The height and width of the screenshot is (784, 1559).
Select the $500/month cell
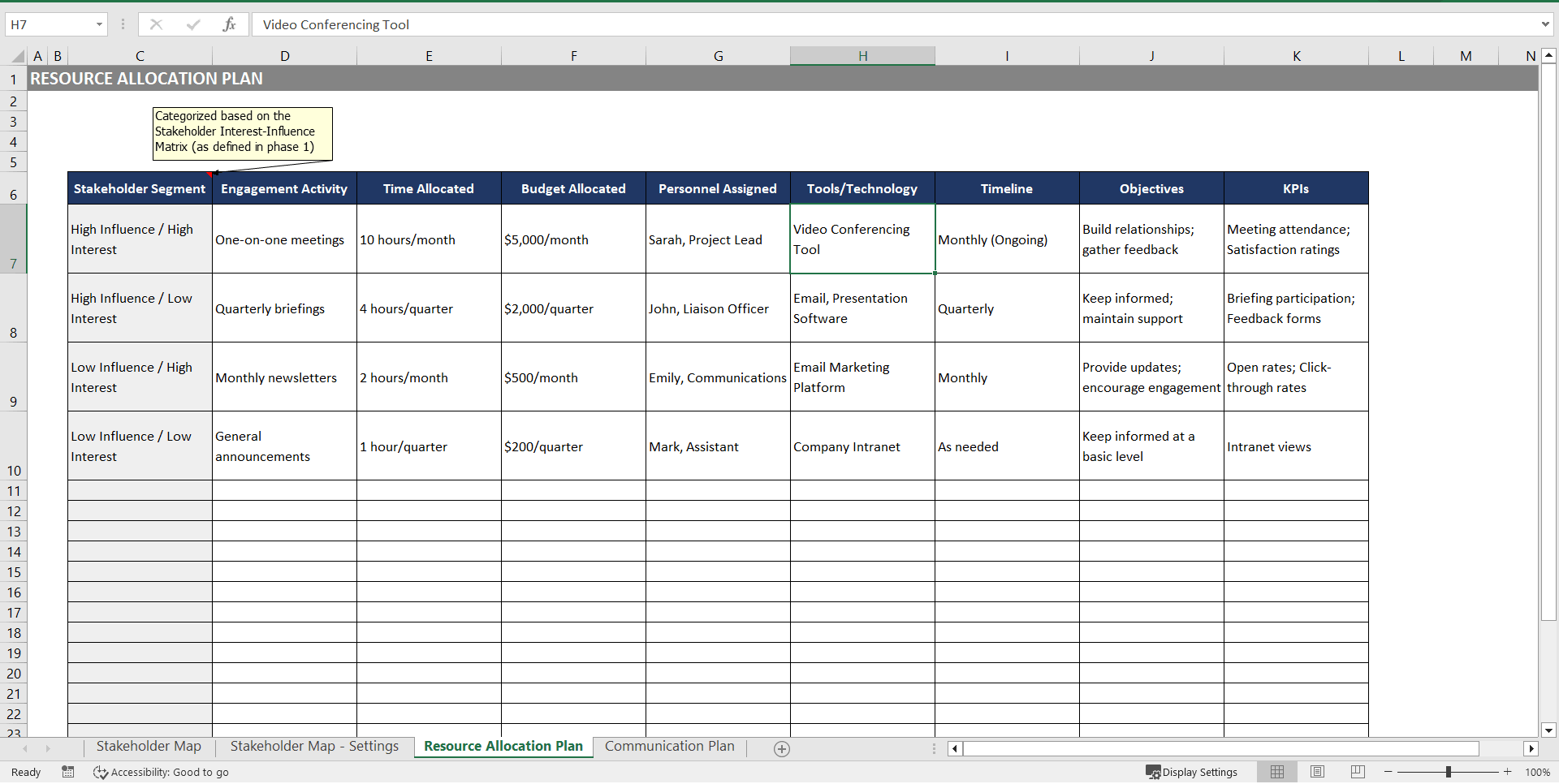[x=573, y=377]
